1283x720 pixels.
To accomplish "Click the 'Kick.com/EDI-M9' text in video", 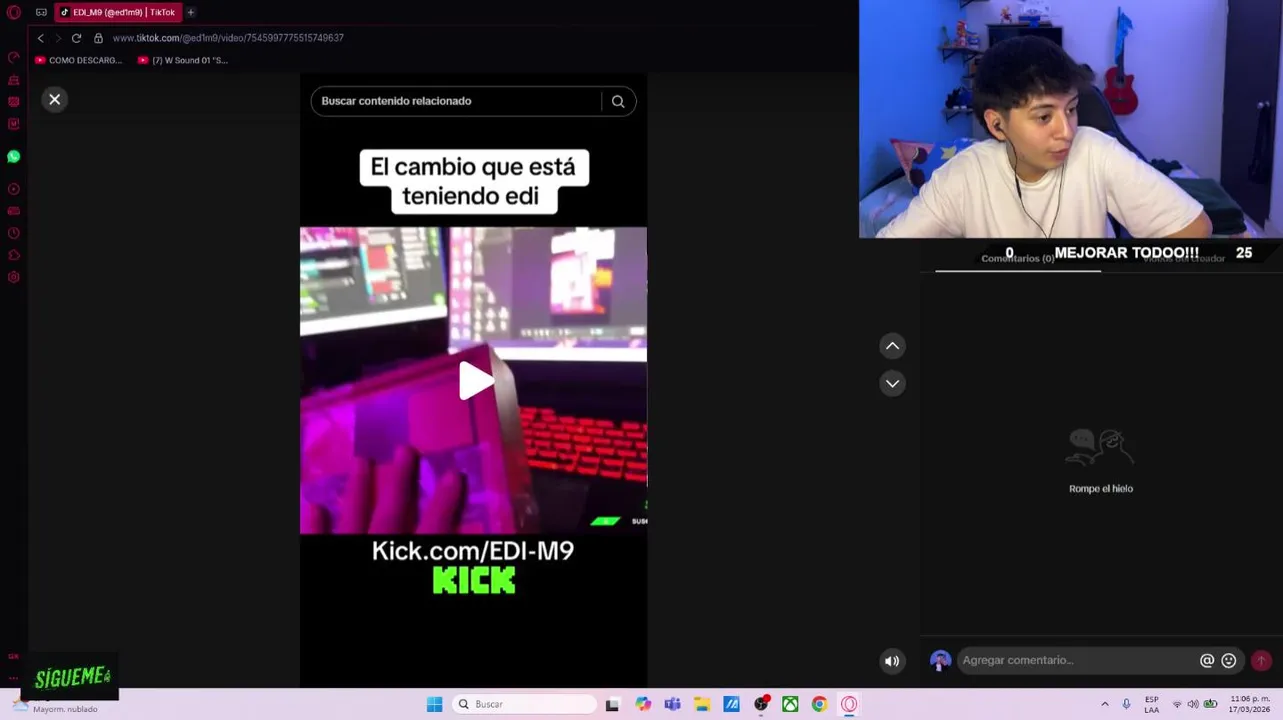I will tap(473, 551).
